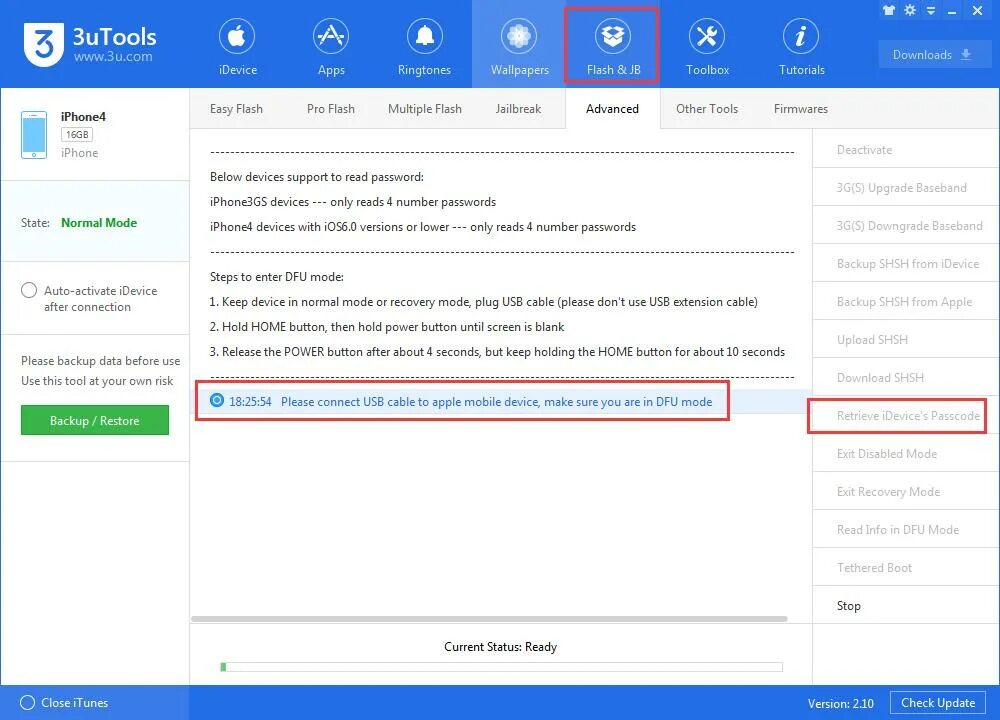This screenshot has width=1000, height=720.
Task: Click the Current Status: Ready text
Action: pyautogui.click(x=501, y=647)
